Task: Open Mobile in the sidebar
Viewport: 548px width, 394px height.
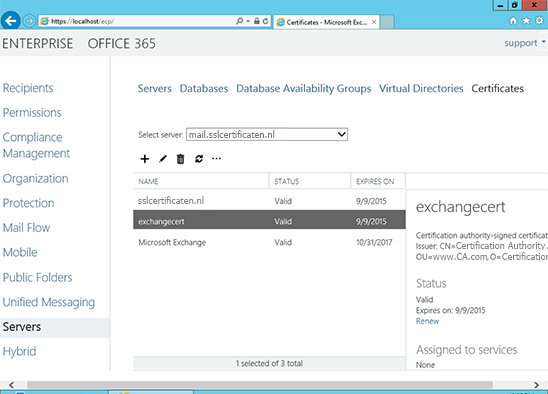Action: point(20,252)
